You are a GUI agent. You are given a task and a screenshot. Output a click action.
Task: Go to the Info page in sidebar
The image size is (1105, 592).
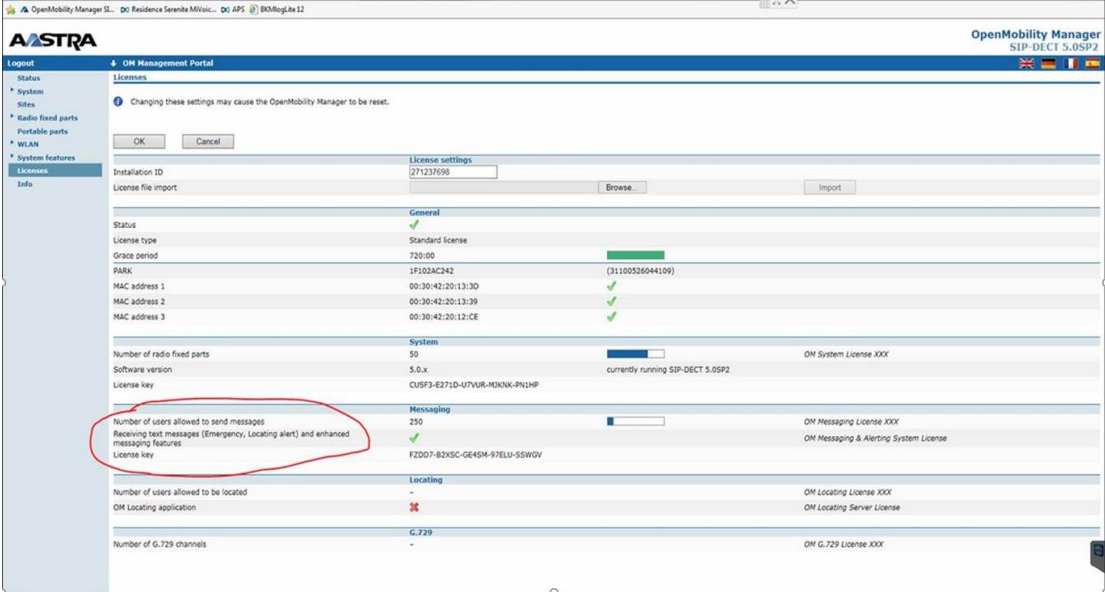tap(24, 184)
